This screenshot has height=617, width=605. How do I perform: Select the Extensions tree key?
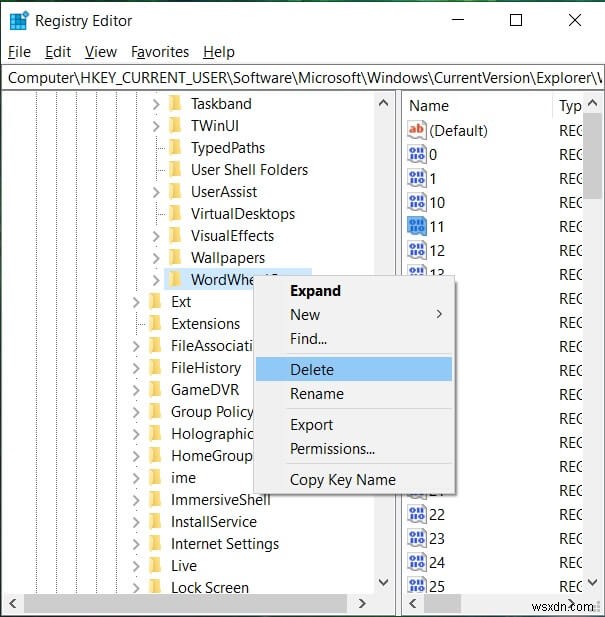205,324
